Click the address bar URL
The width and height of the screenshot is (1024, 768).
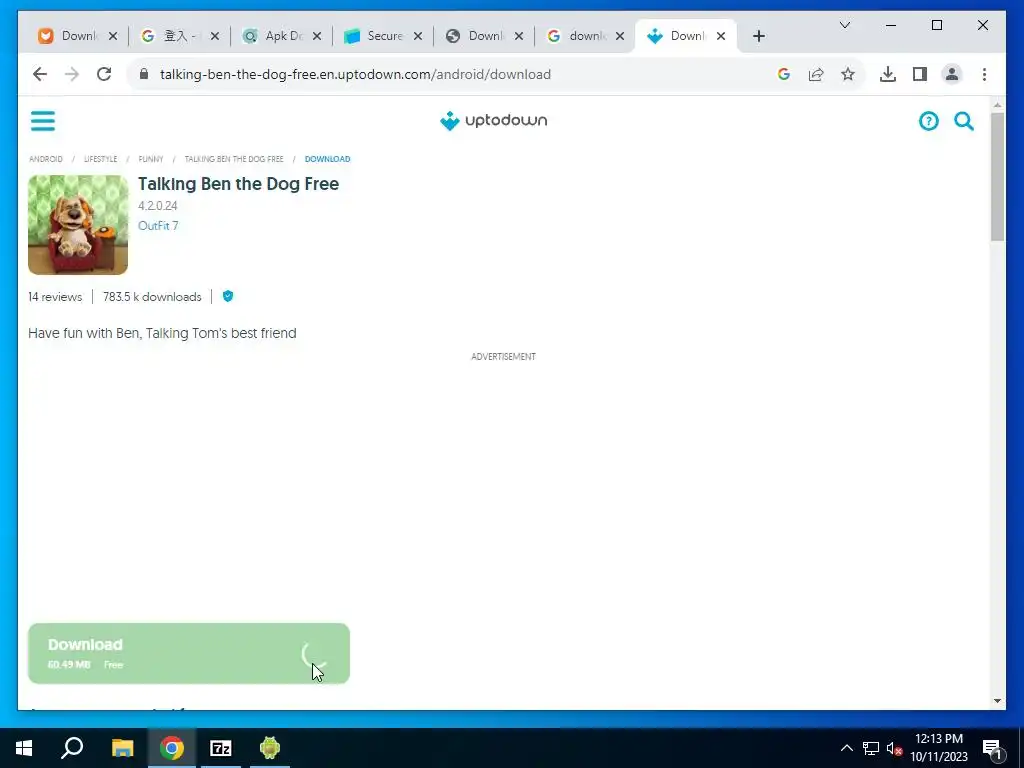pyautogui.click(x=355, y=74)
